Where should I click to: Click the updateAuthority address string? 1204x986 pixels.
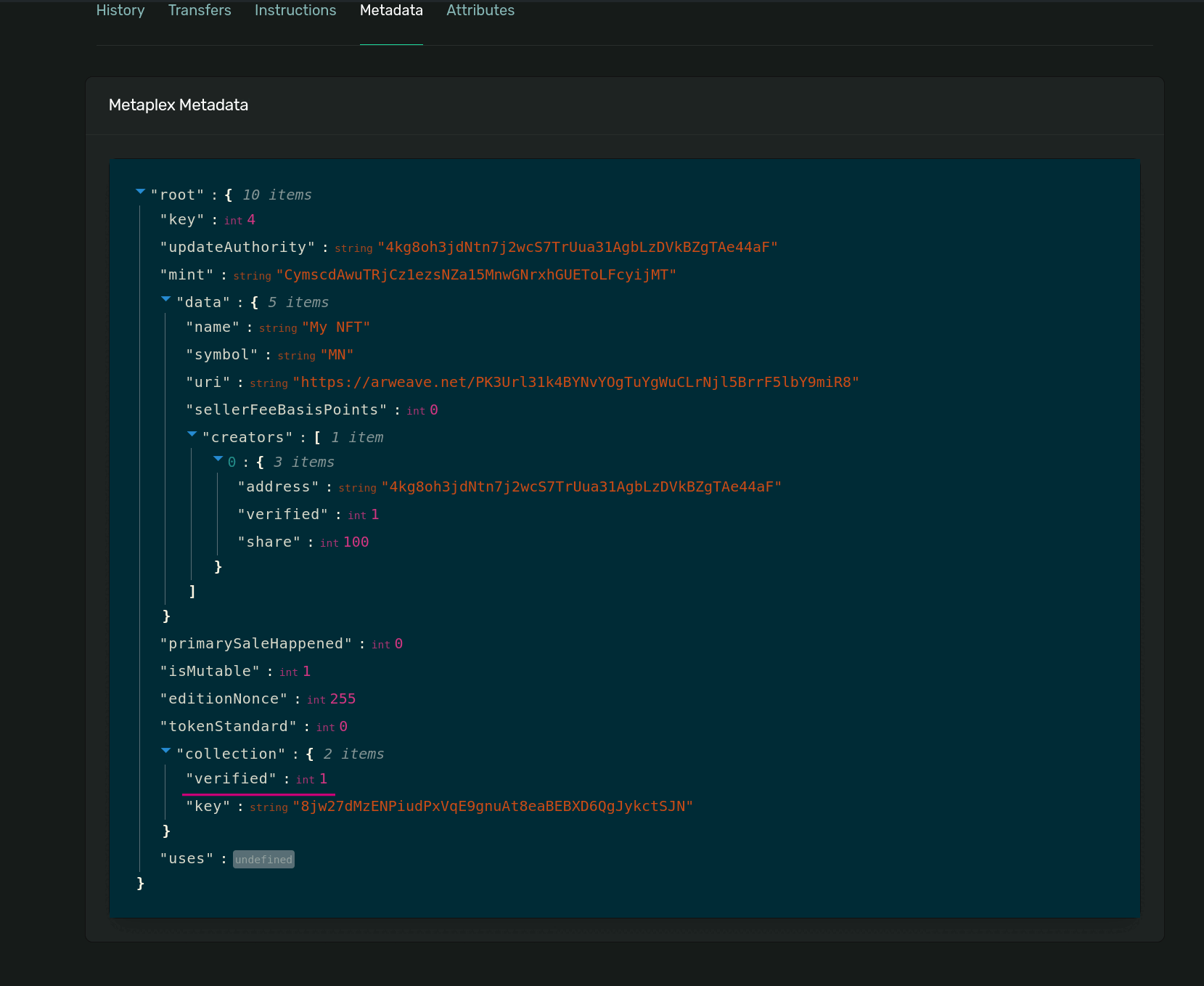577,248
